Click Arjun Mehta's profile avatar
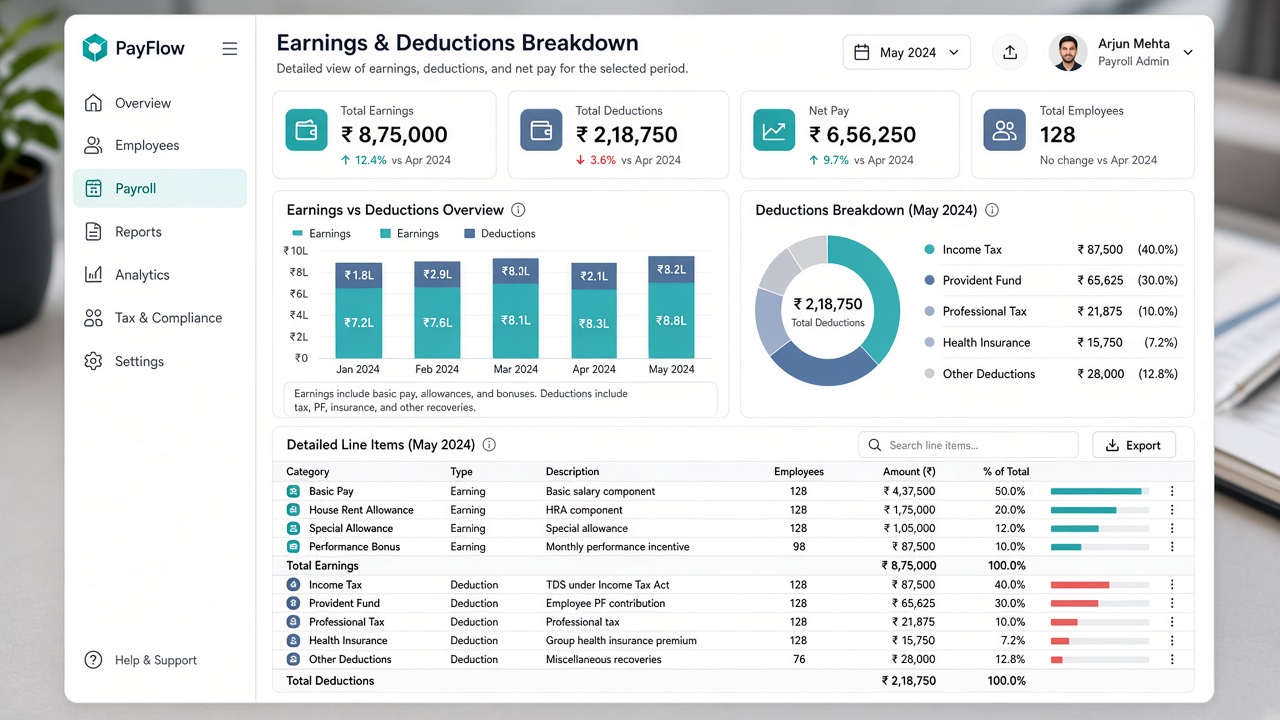Screen dimensions: 1280x720 (x=1068, y=52)
